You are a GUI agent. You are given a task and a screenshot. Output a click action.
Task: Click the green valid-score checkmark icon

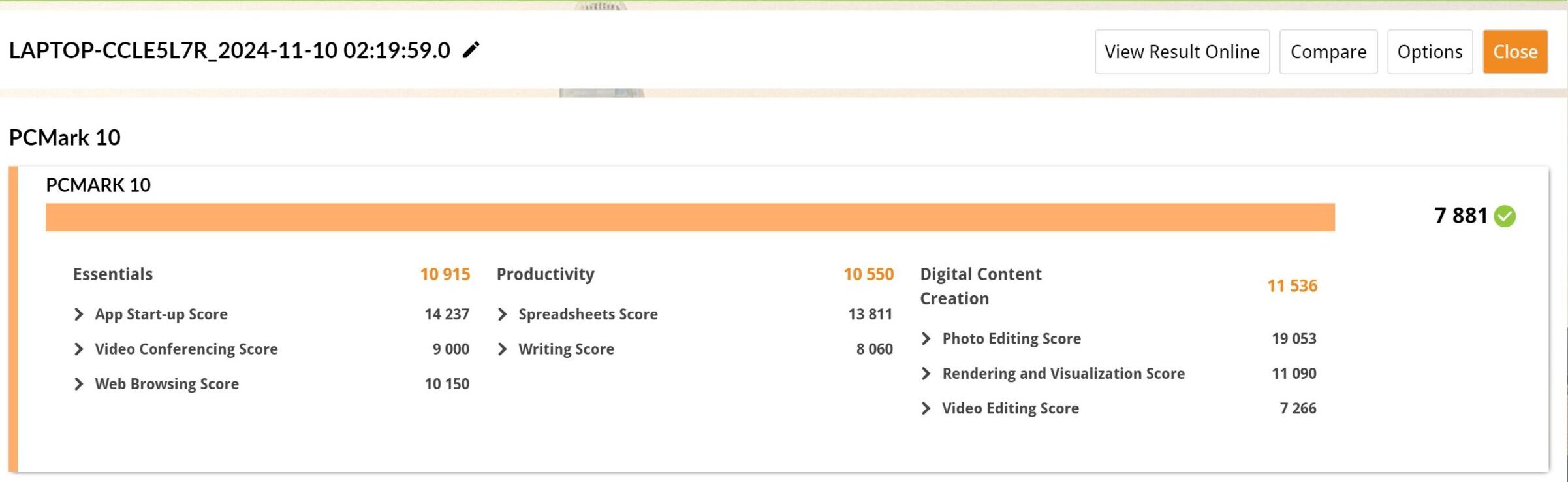tap(1505, 216)
